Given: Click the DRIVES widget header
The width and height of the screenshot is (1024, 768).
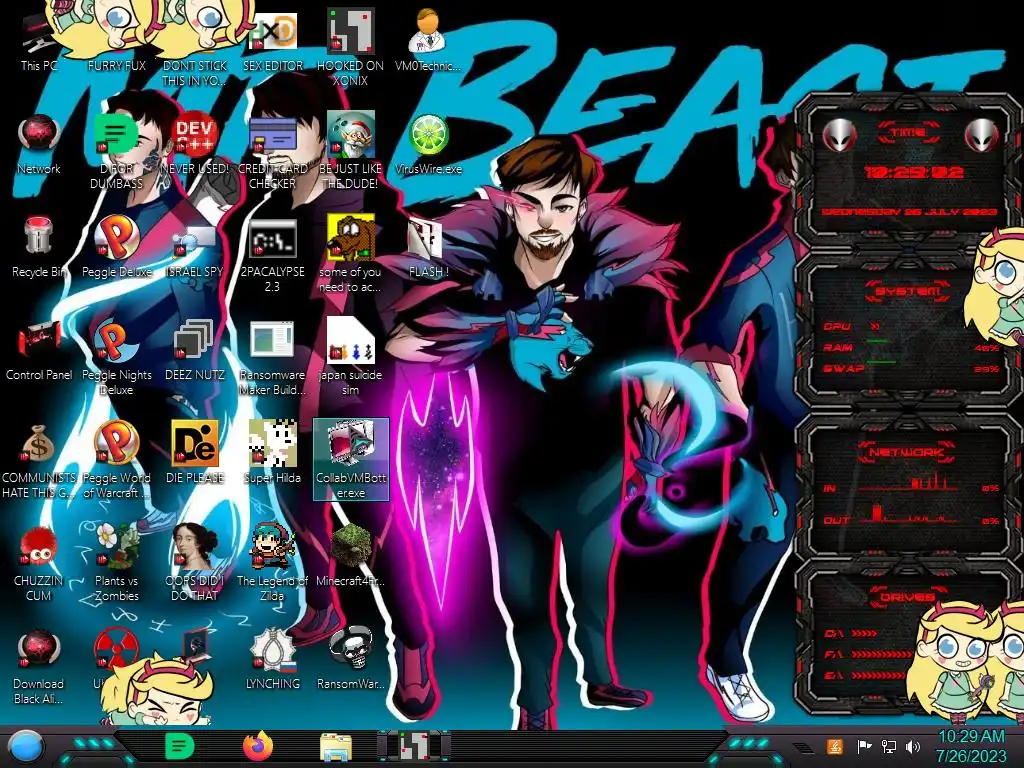Looking at the screenshot, I should [x=908, y=596].
